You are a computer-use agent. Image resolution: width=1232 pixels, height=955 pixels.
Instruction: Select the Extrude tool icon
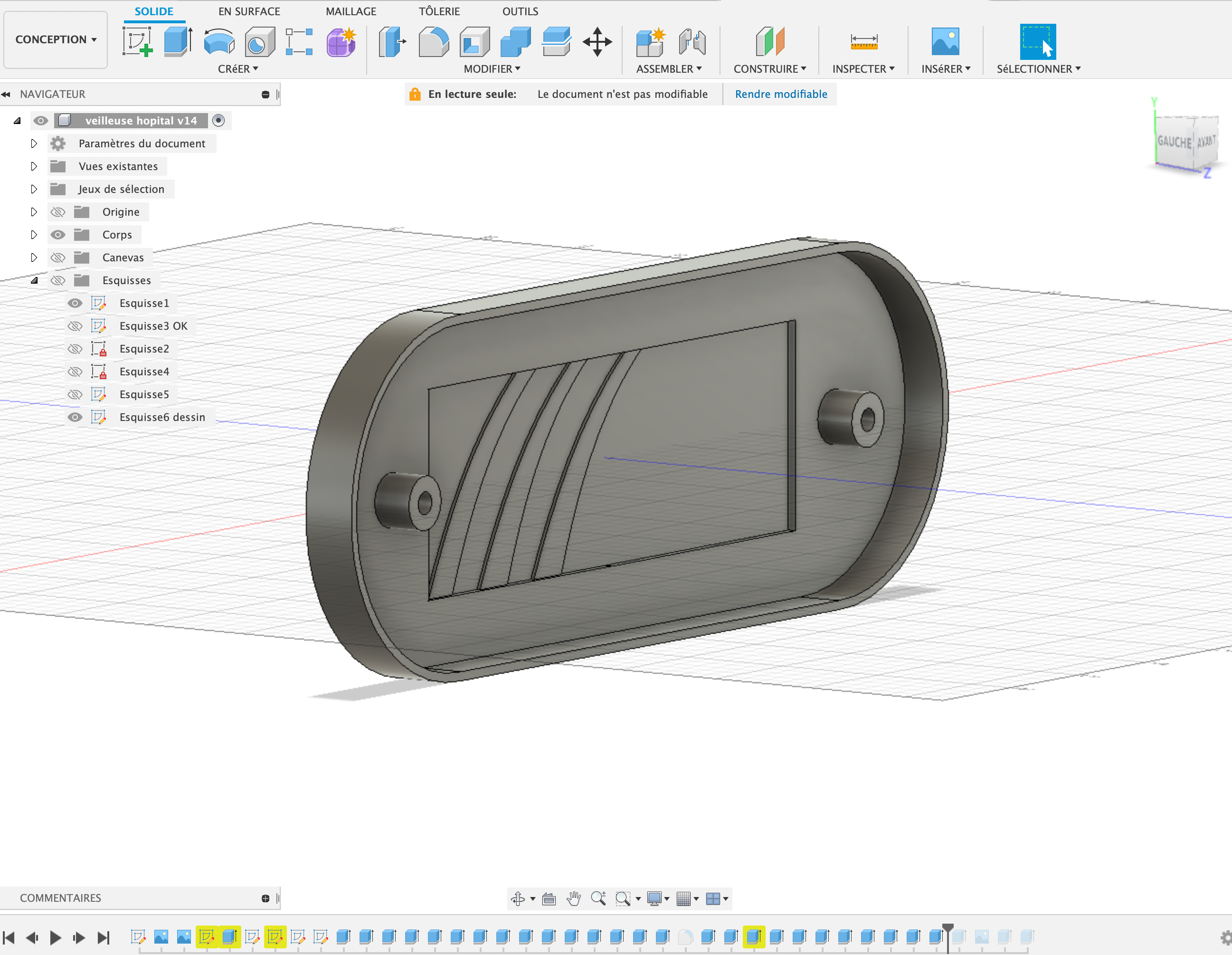(178, 41)
